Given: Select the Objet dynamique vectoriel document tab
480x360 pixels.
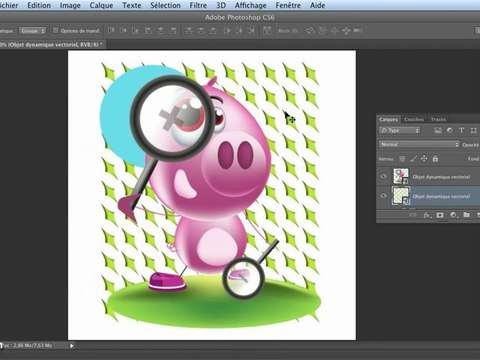Looking at the screenshot, I should pyautogui.click(x=52, y=44).
